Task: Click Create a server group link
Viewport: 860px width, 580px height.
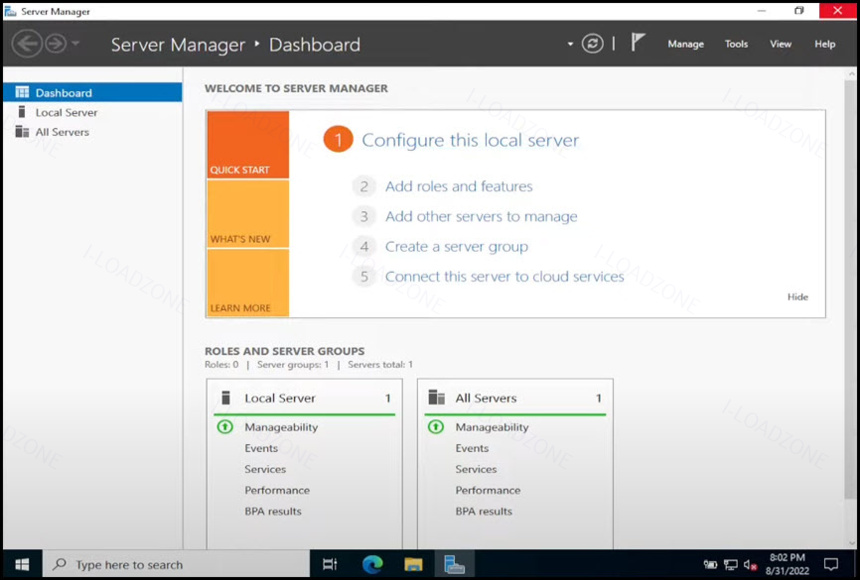Action: click(456, 246)
